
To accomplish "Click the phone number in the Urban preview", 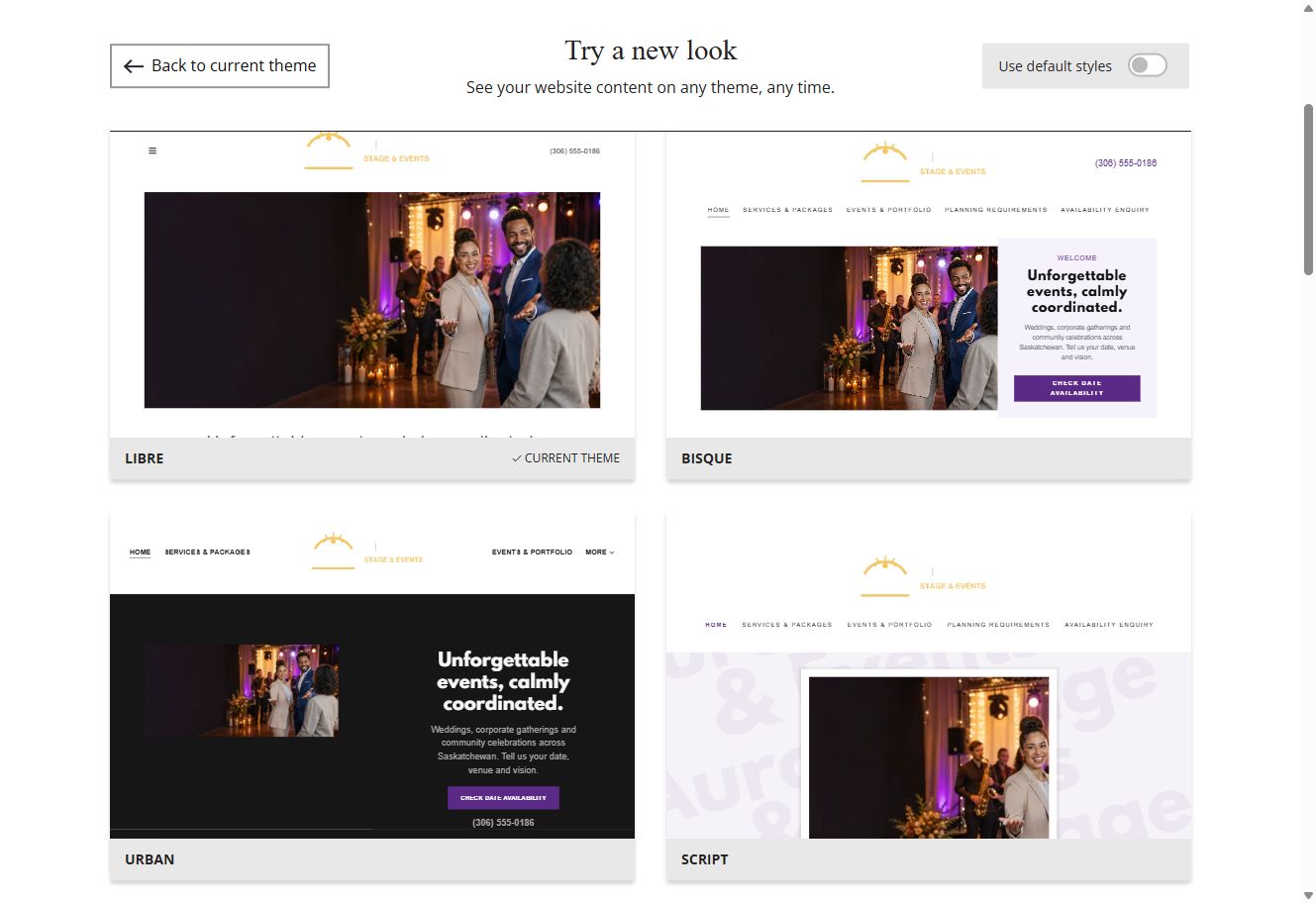I will pyautogui.click(x=503, y=823).
